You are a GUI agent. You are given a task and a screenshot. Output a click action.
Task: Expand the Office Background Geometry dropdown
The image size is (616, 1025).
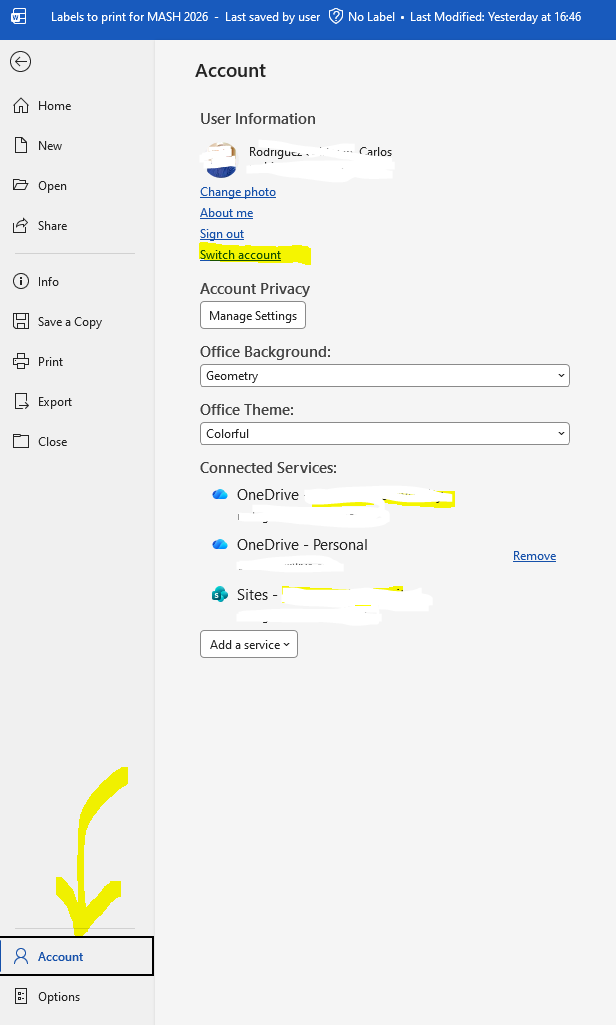pos(385,376)
